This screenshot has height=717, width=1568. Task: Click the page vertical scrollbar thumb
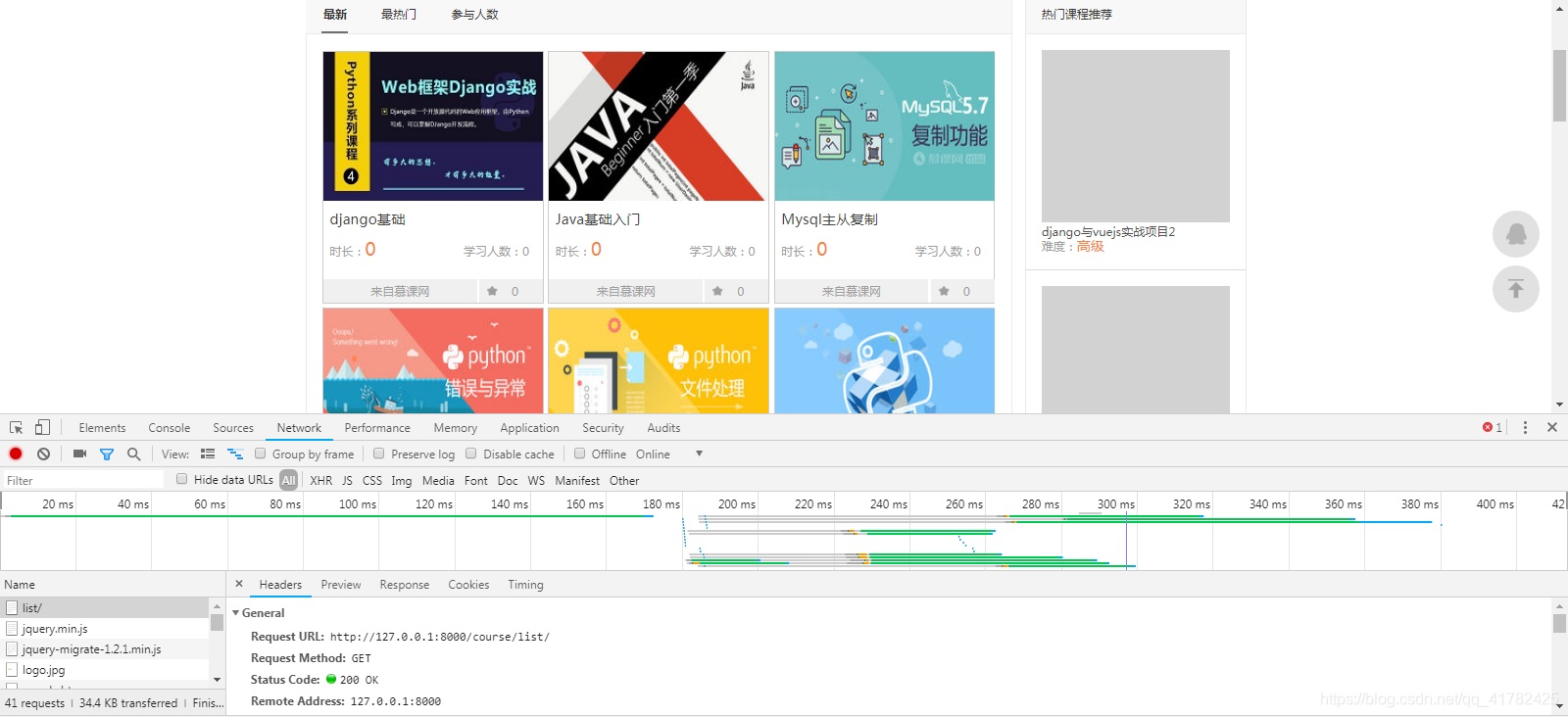tap(1559, 85)
